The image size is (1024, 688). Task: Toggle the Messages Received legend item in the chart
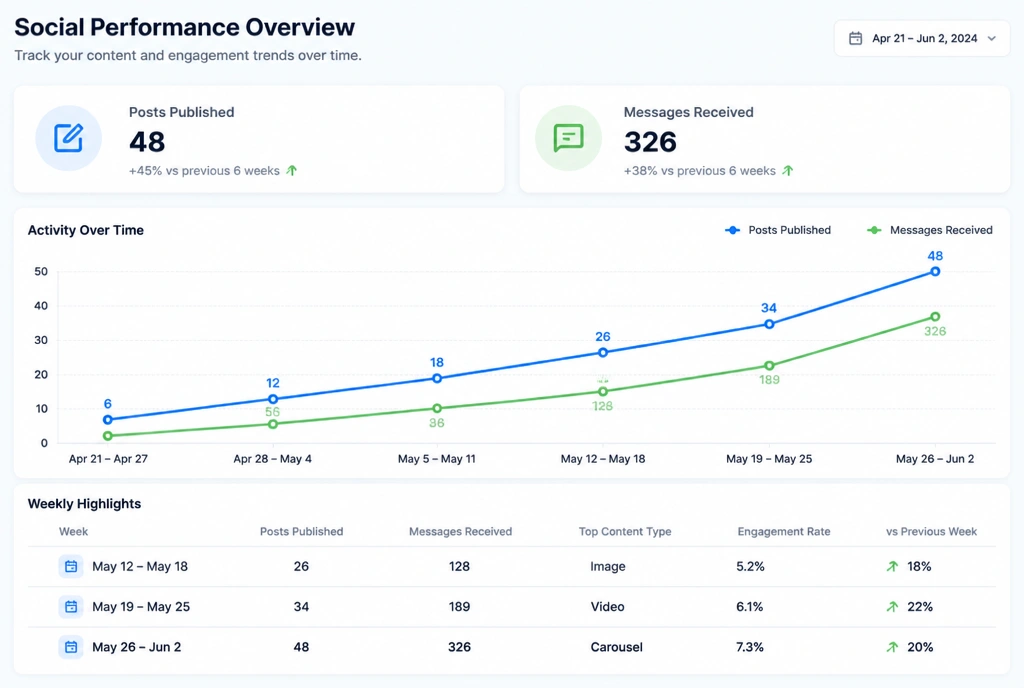(x=929, y=230)
